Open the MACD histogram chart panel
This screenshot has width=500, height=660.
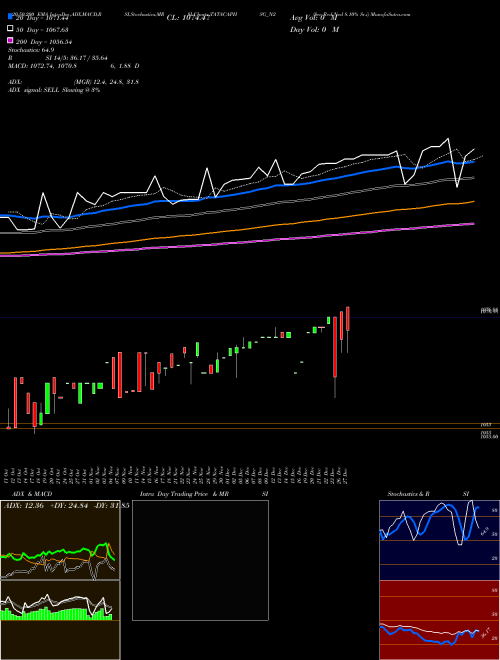coord(60,620)
